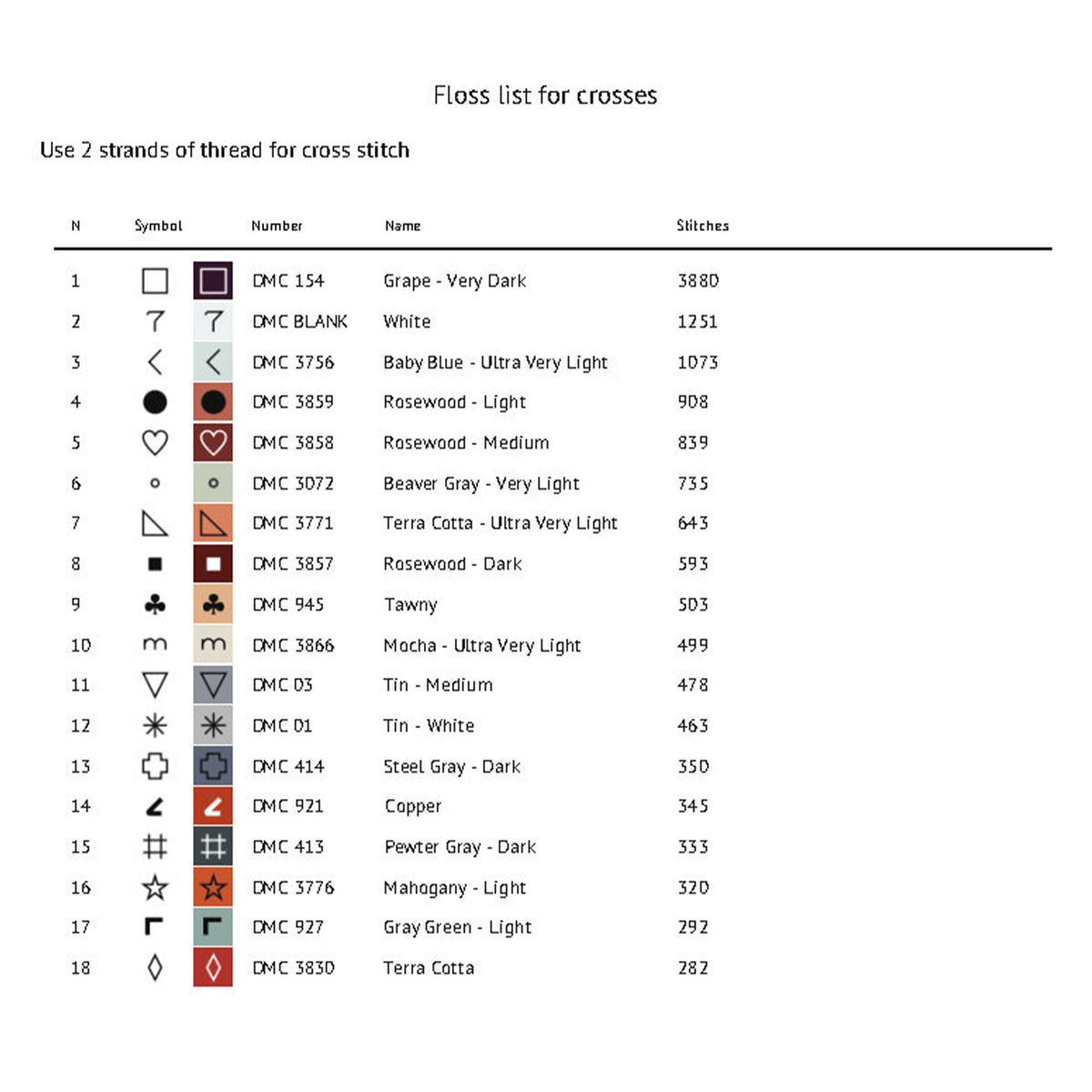Select the 3880 stitch count value
The width and height of the screenshot is (1092, 1092).
698,280
